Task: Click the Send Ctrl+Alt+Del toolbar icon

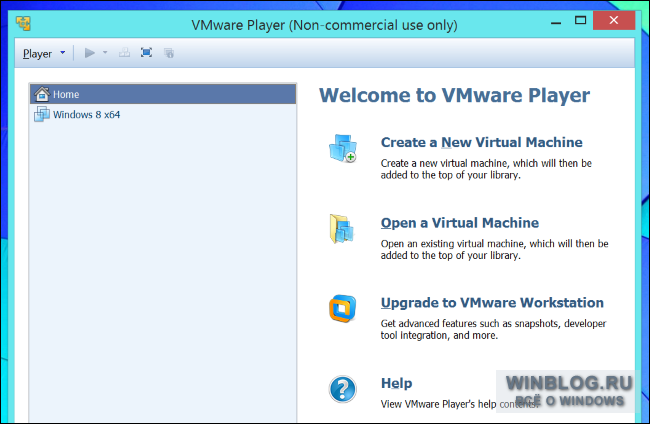Action: (x=124, y=53)
